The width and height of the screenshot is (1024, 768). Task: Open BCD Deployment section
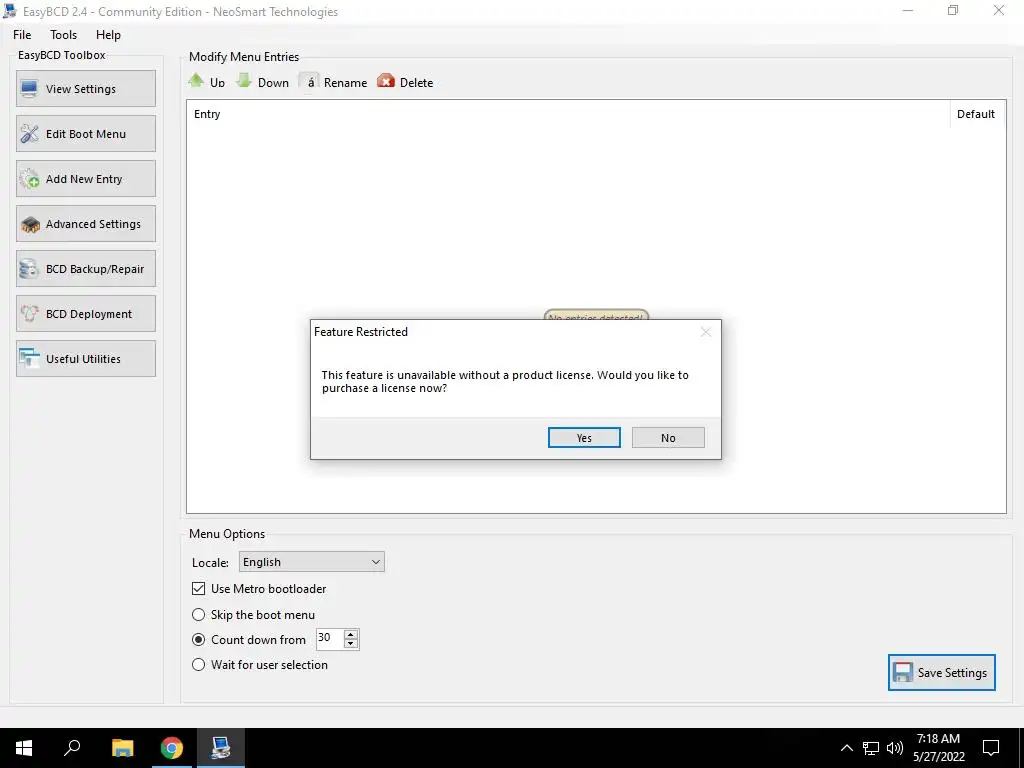click(86, 314)
